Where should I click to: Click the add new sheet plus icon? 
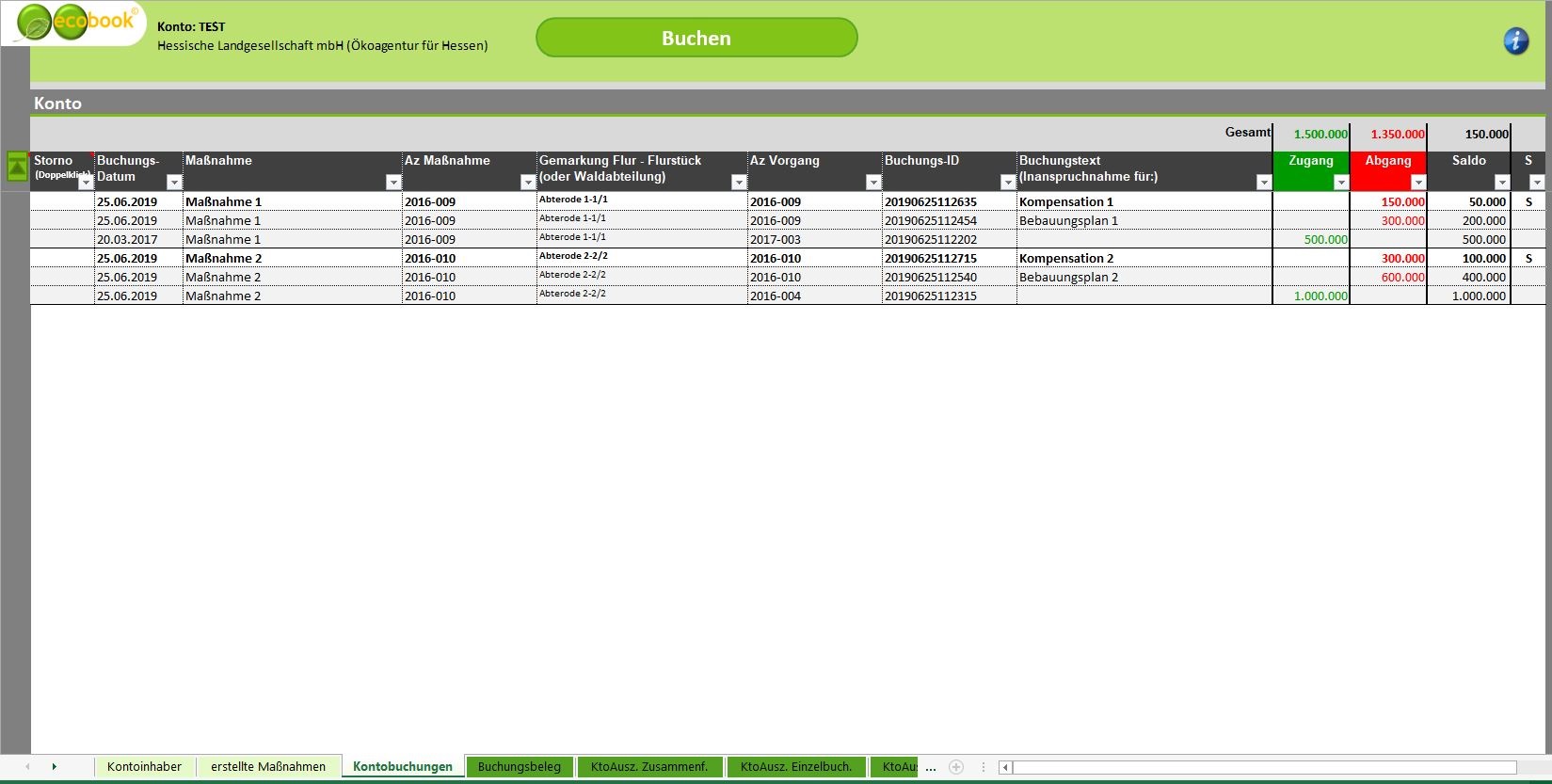point(956,767)
